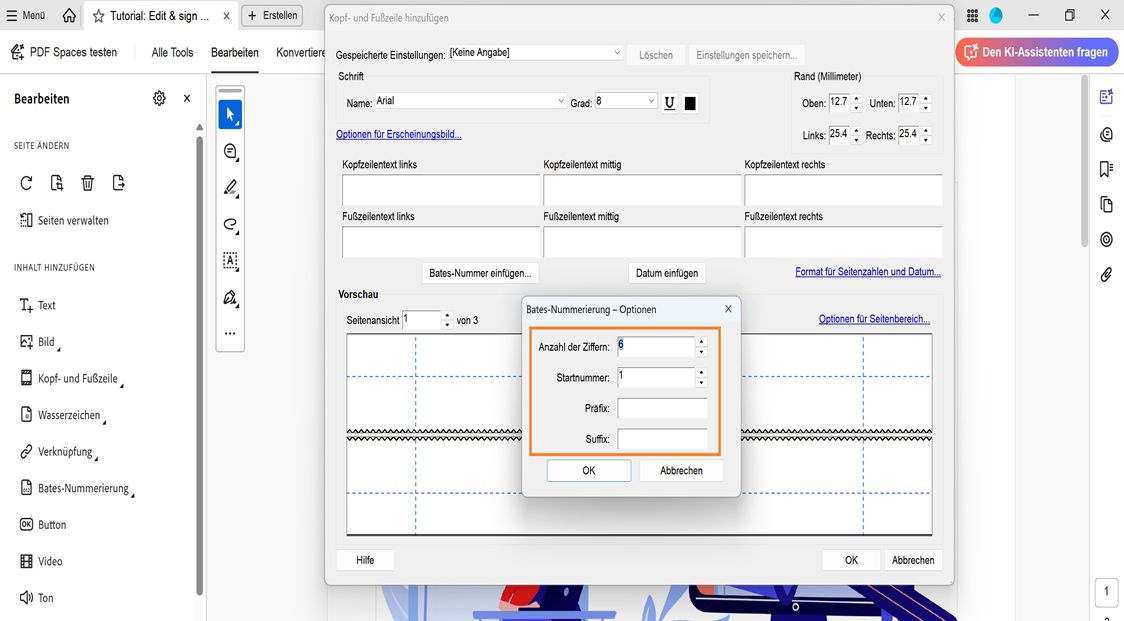
Task: Open Kopf- und Fußzeile option
Action: (71, 379)
